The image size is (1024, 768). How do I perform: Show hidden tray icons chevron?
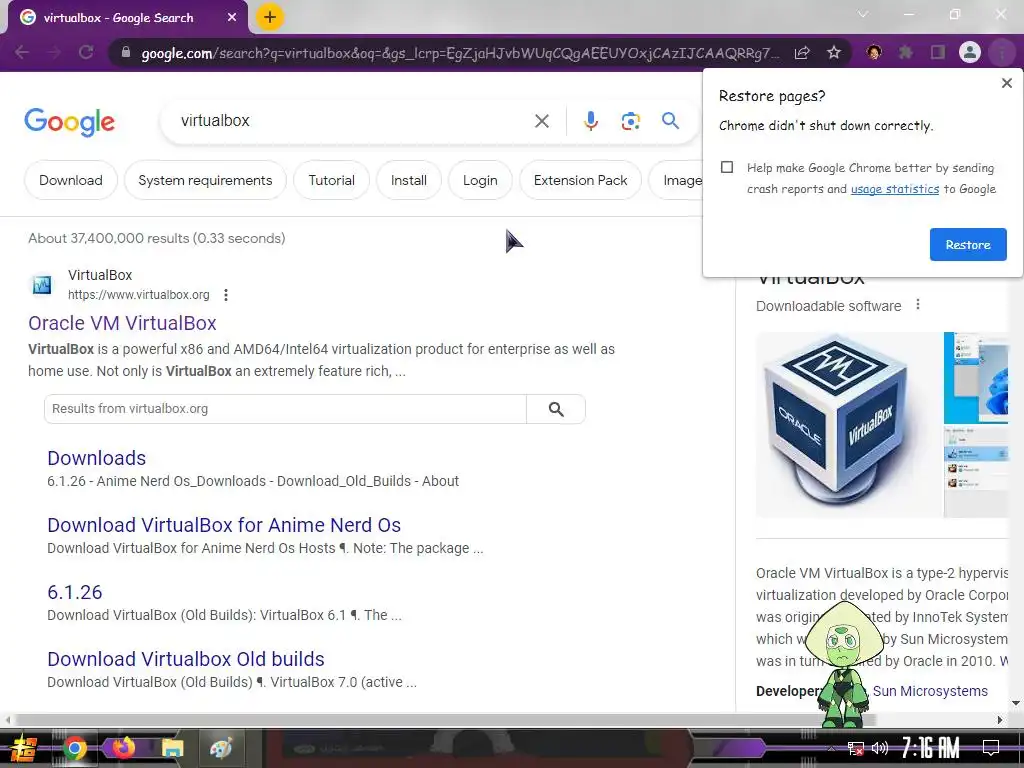coord(831,748)
